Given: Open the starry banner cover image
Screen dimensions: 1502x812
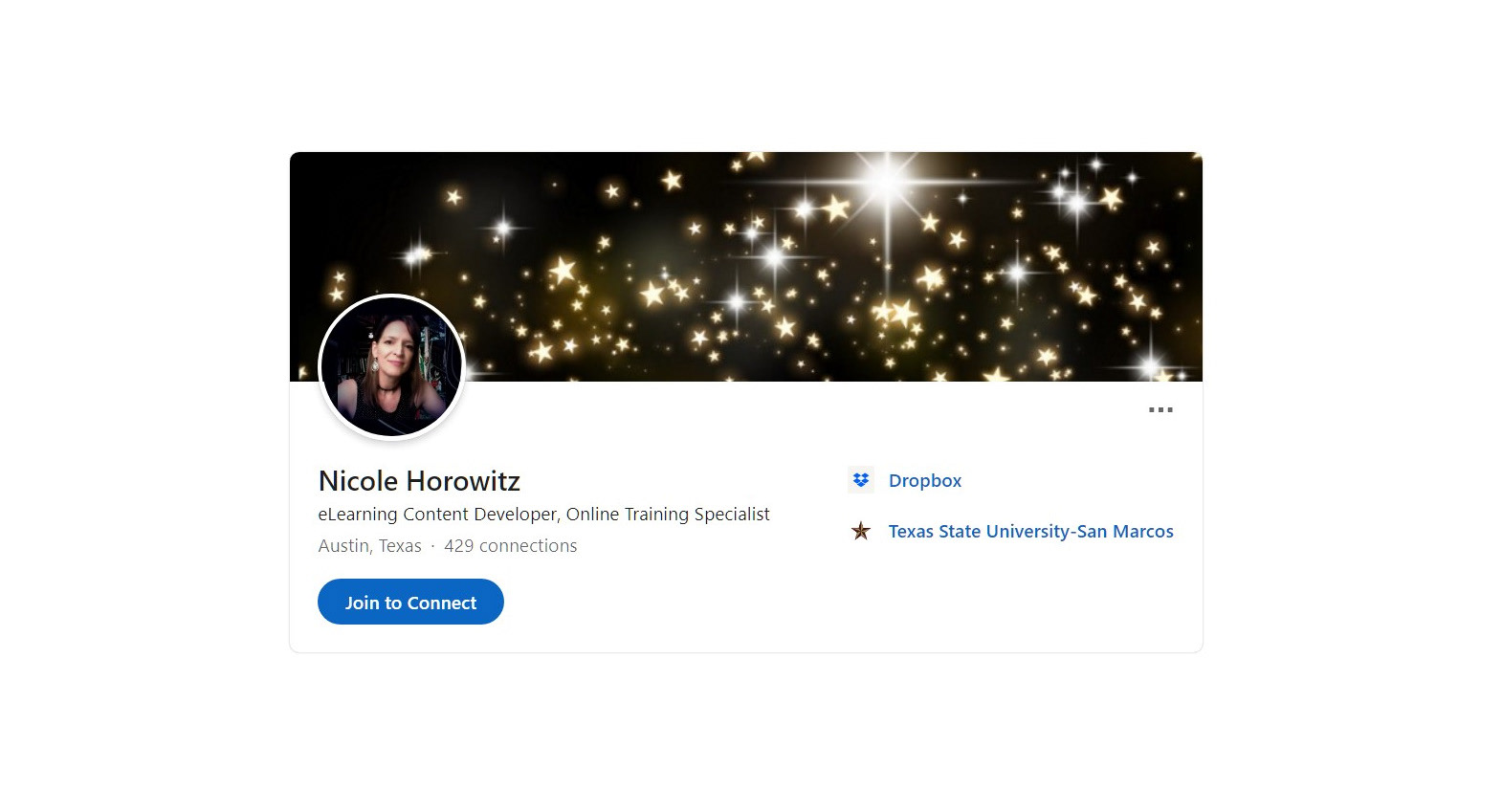Looking at the screenshot, I should 746,267.
